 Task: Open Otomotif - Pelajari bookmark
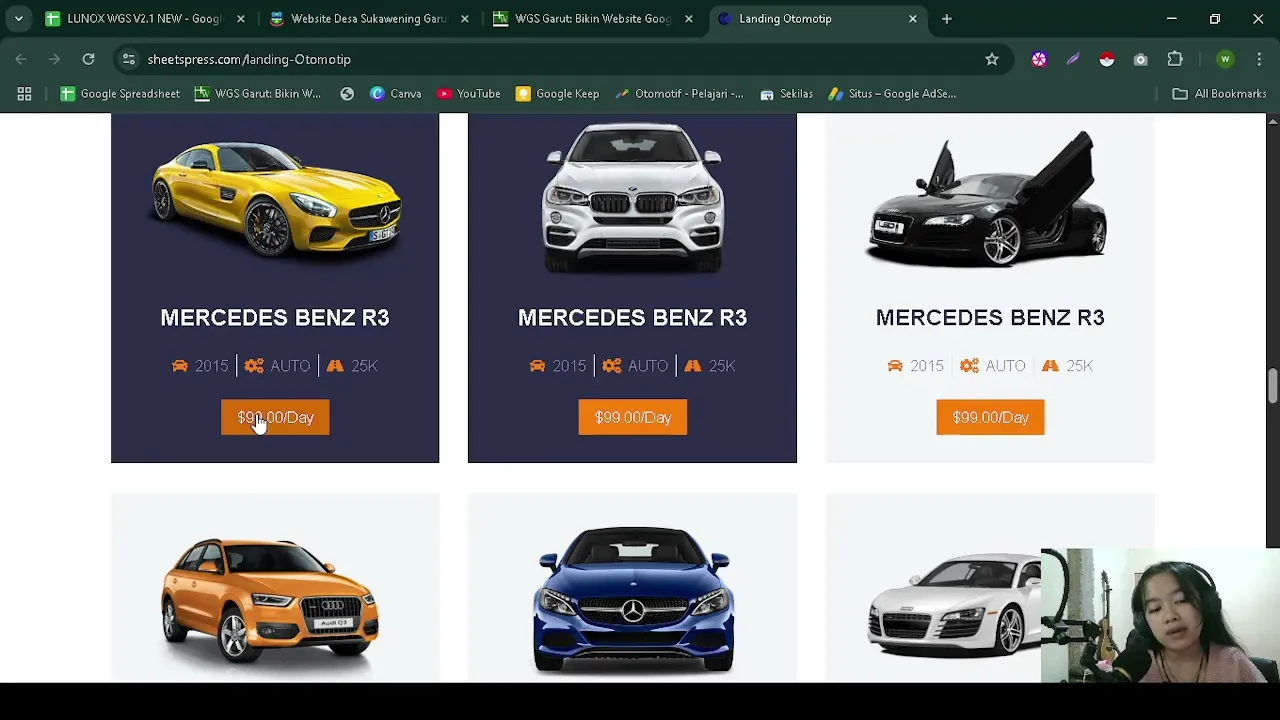(x=679, y=93)
